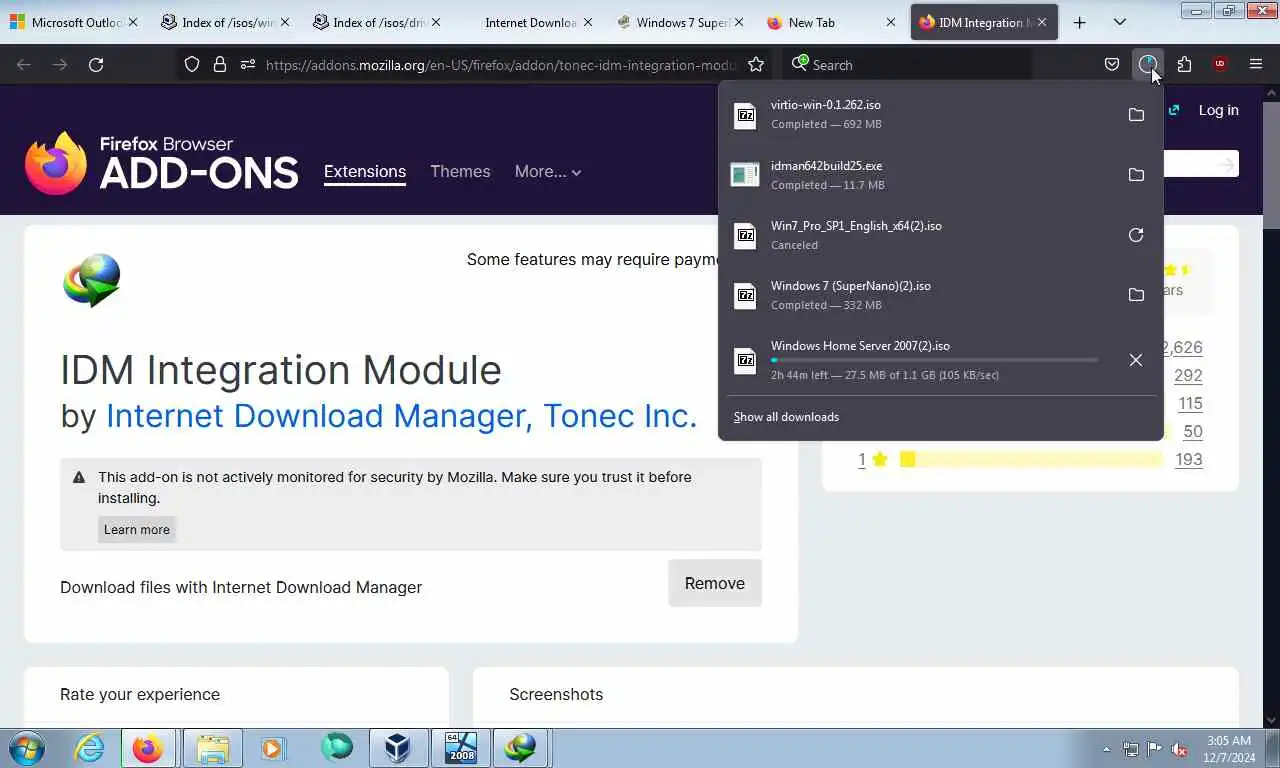Show hidden tray icons arrow
This screenshot has height=768, width=1280.
click(x=1106, y=749)
